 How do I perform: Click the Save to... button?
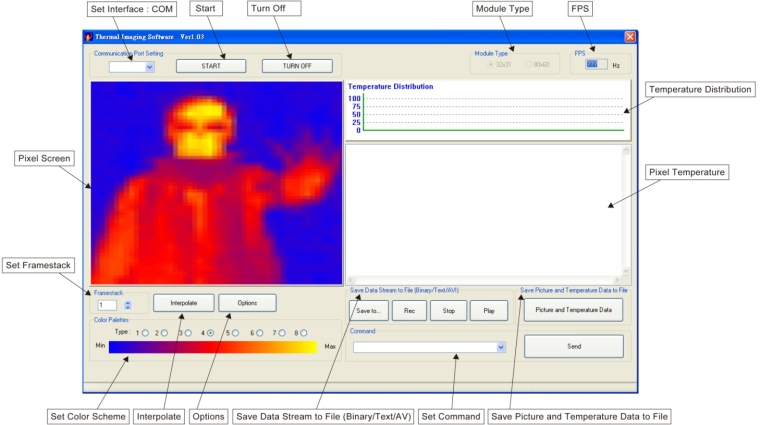pos(368,311)
